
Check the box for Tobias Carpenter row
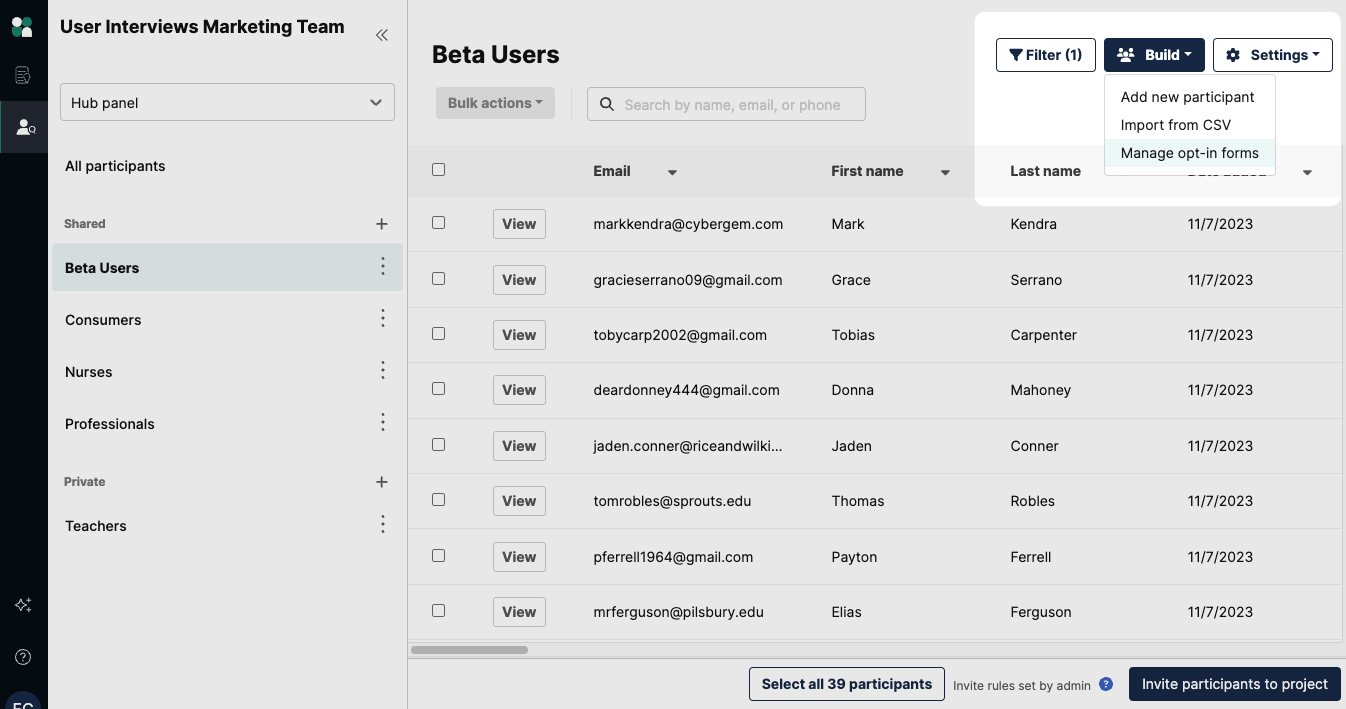coord(438,334)
